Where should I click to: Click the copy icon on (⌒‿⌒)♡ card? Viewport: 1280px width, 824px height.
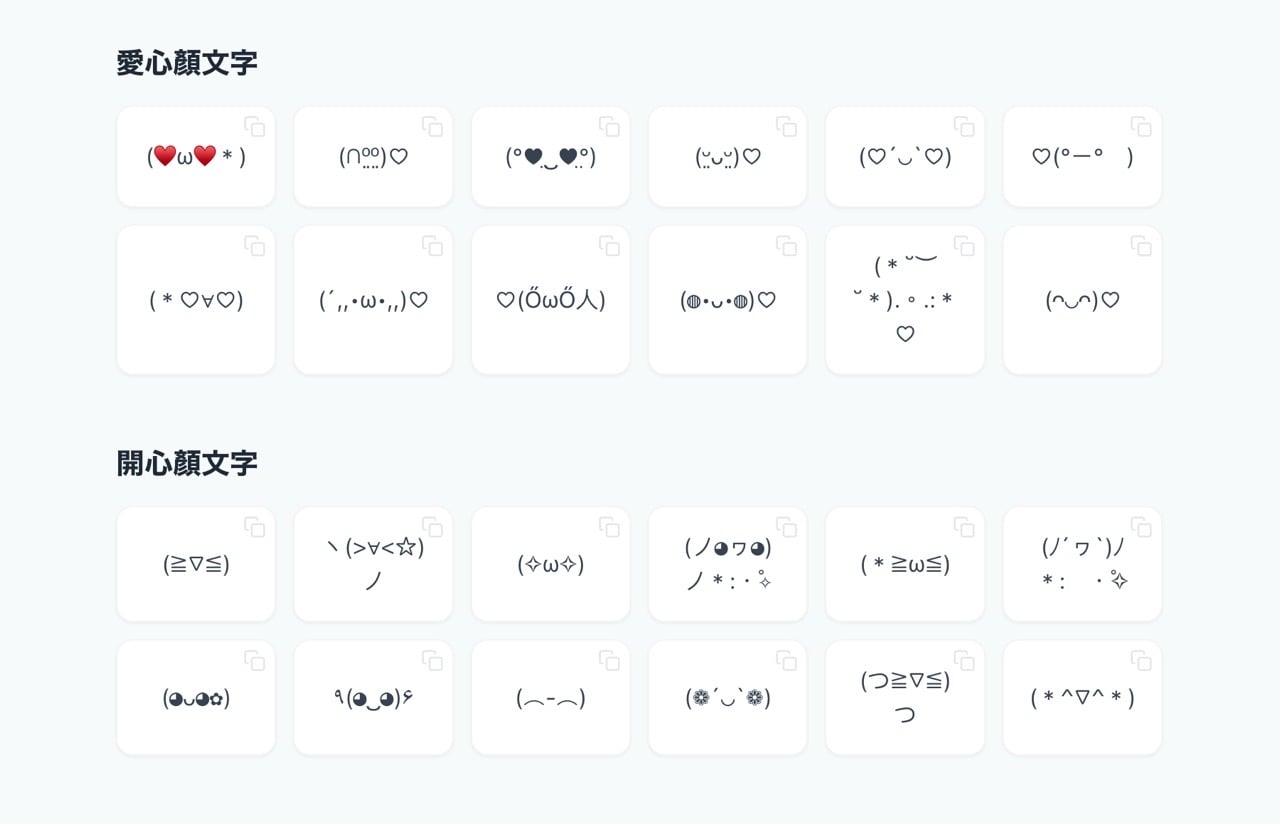coord(1141,246)
